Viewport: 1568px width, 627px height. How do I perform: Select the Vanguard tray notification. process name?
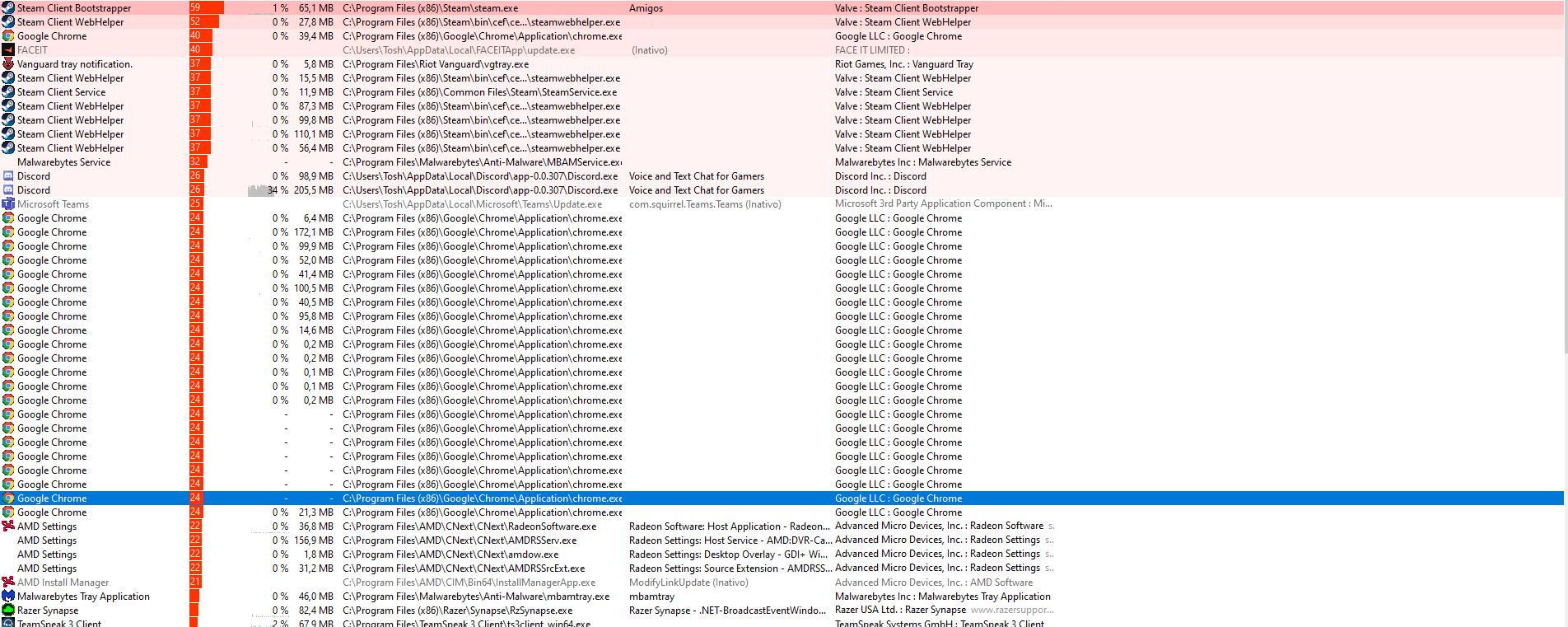(x=75, y=64)
